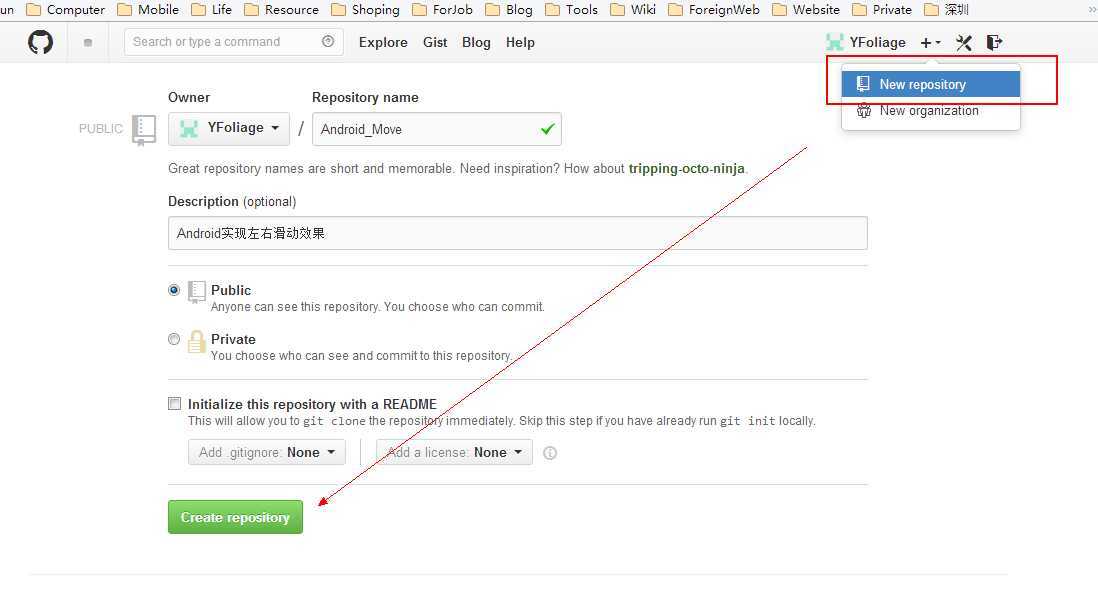The image size is (1098, 591).
Task: Open the notifications indicator dot
Action: (88, 43)
